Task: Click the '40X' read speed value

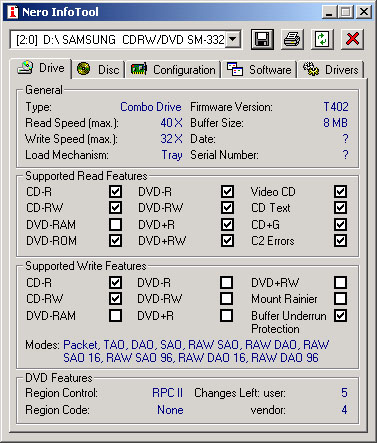Action: click(x=171, y=123)
